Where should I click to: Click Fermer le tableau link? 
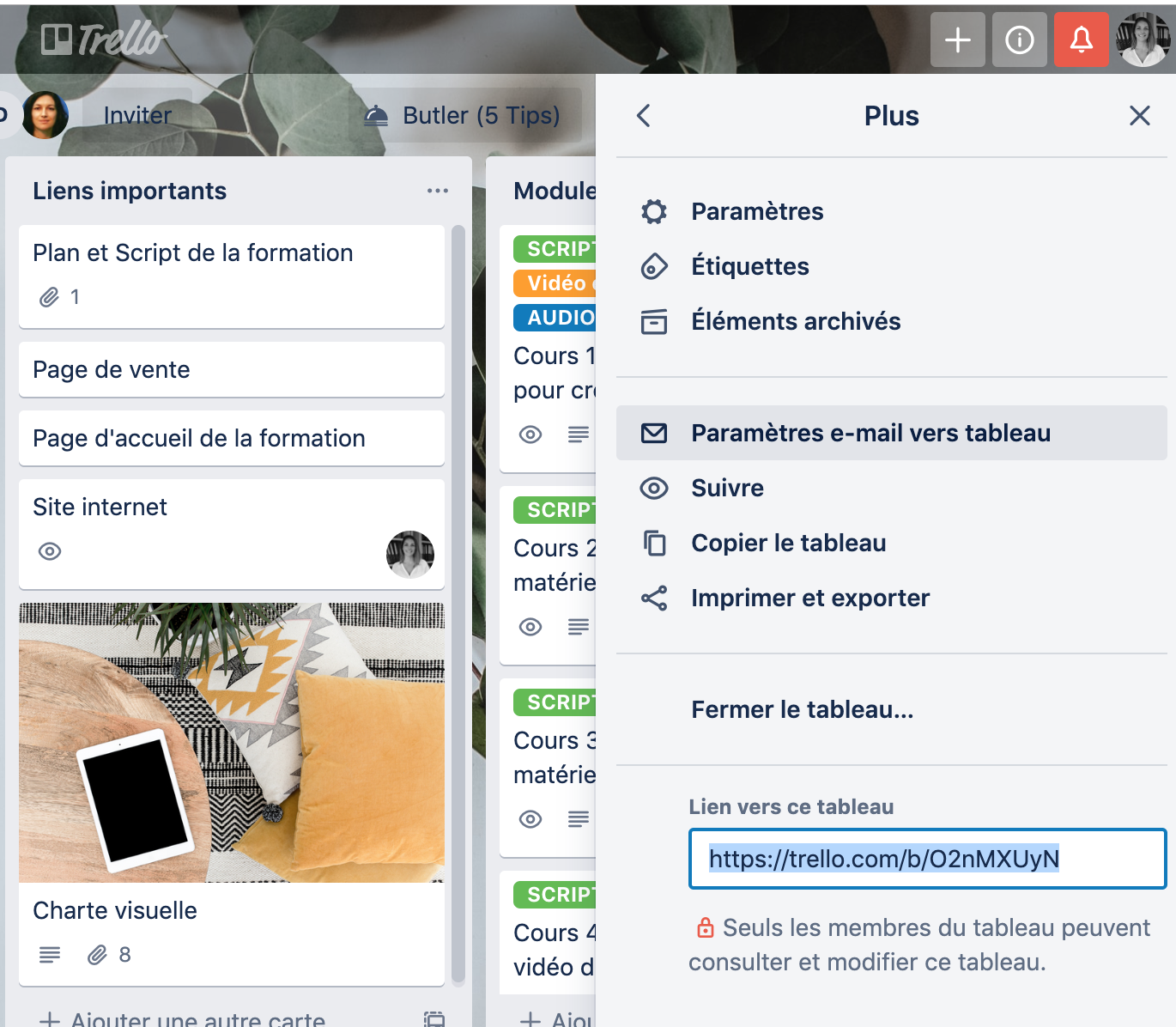click(802, 709)
